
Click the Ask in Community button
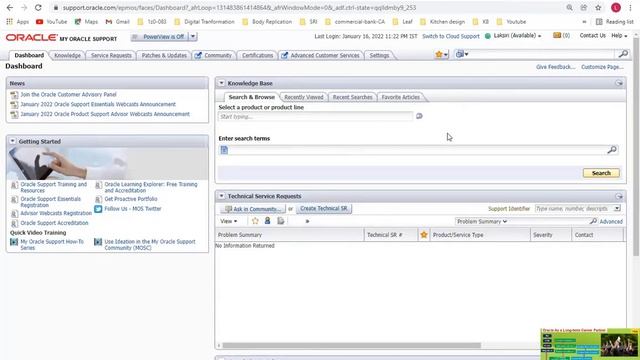tap(253, 209)
